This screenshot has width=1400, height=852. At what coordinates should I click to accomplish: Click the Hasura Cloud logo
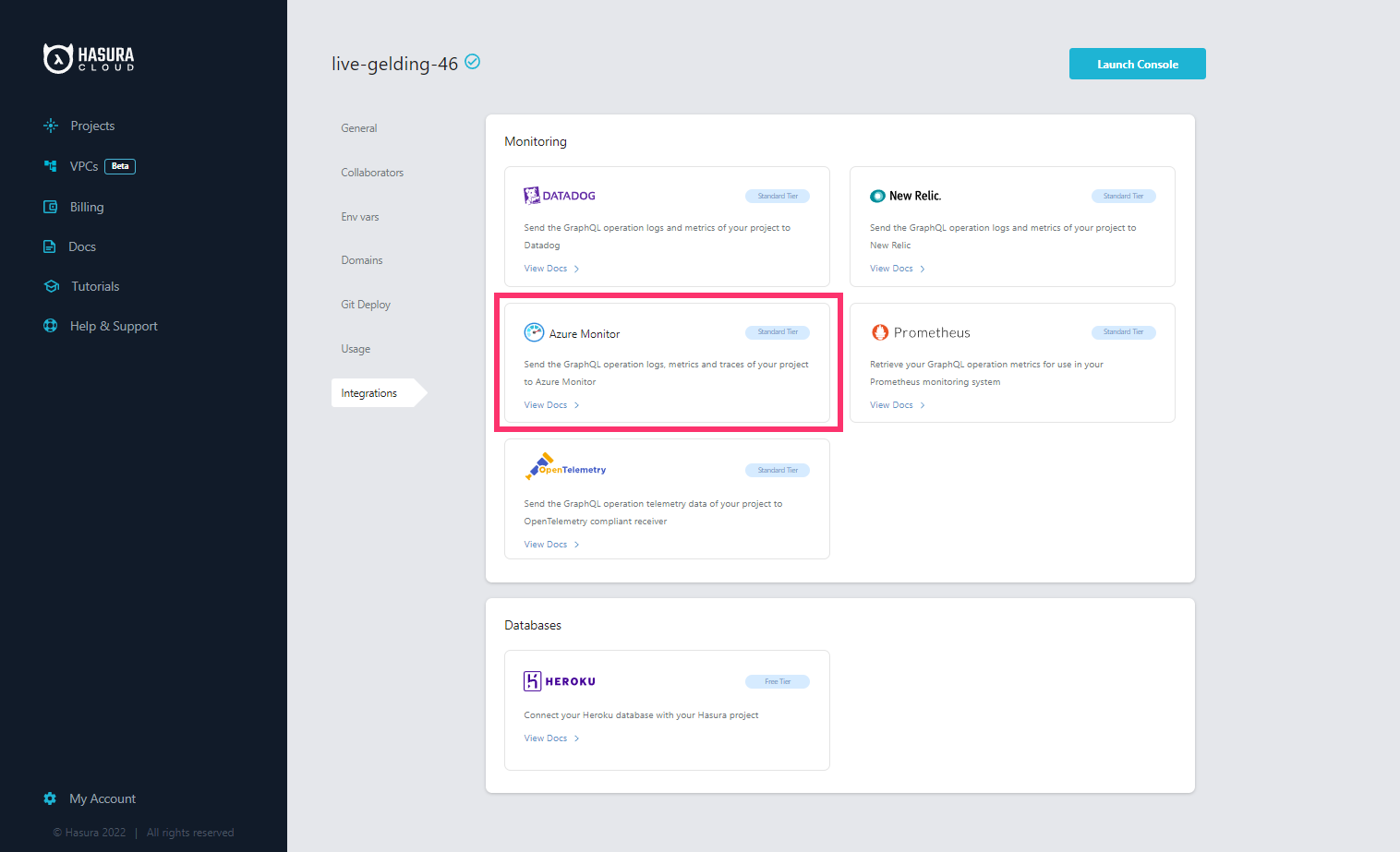(89, 57)
